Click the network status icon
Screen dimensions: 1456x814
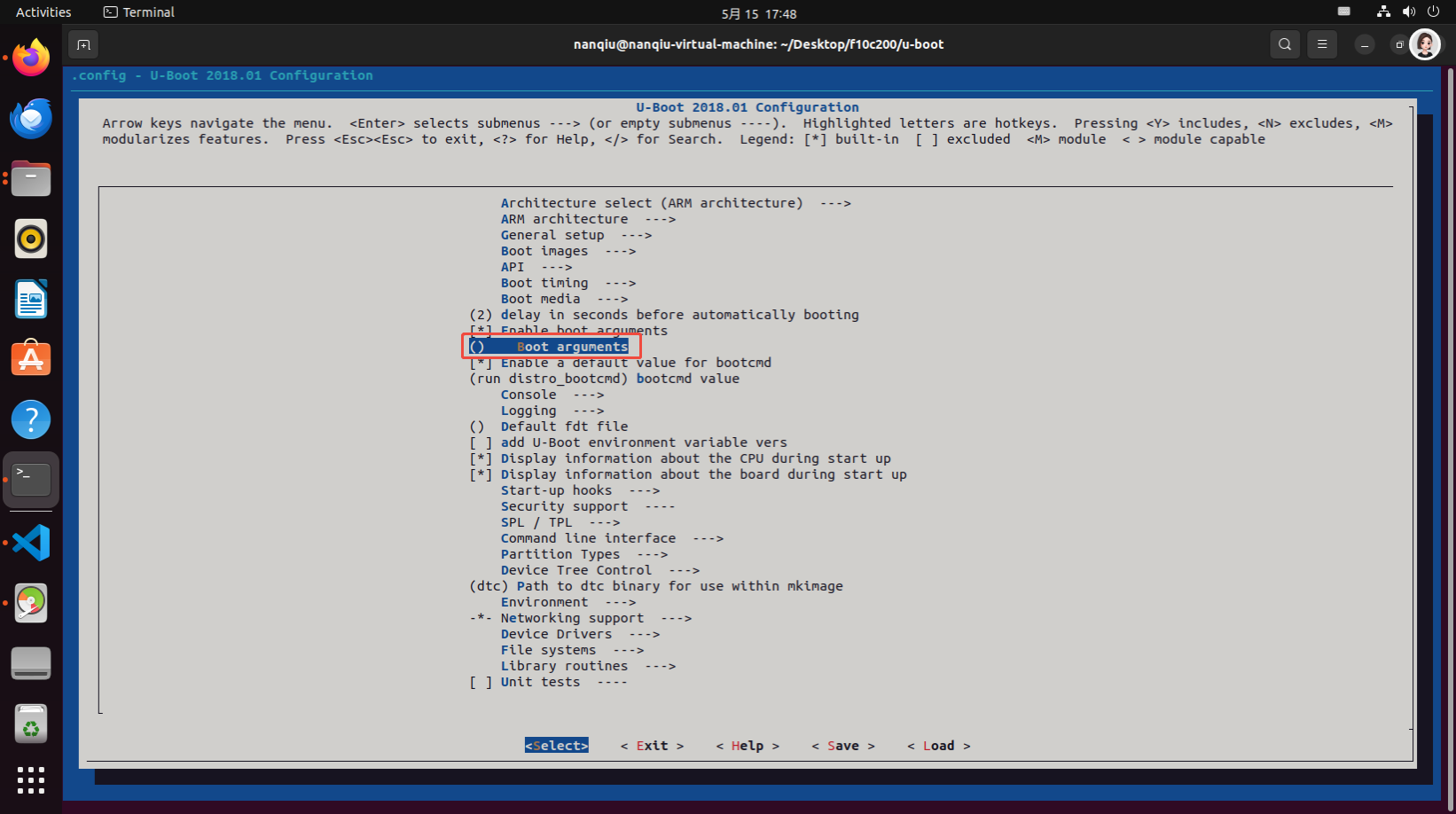point(1383,12)
